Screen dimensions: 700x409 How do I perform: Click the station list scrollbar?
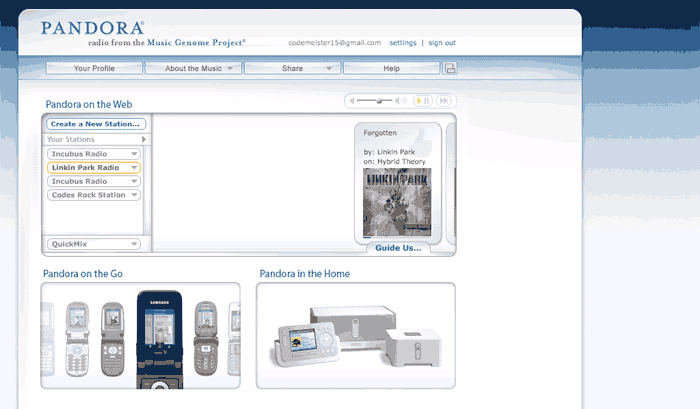click(x=147, y=189)
